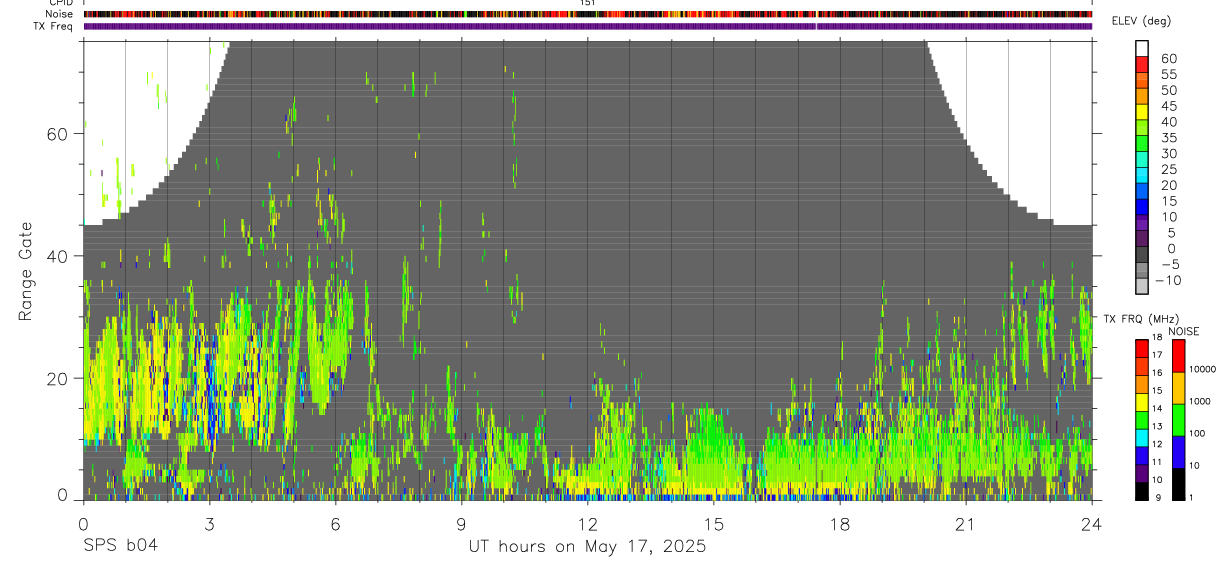Screen dimensions: 1228x567
Task: Click the 'ELEV (deg)' legend title
Action: 1141,22
